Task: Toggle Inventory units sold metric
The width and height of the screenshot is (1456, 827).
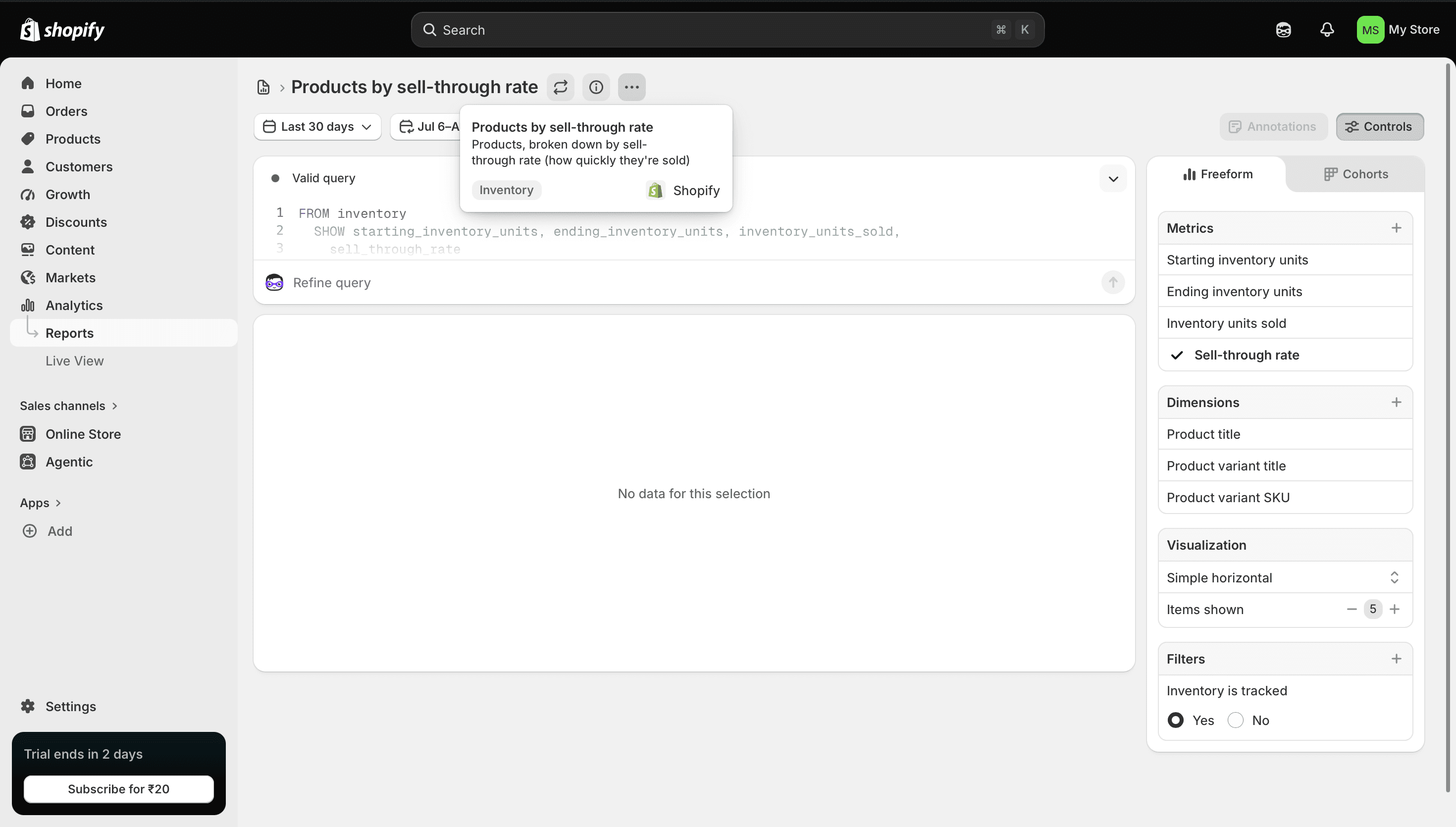Action: [x=1285, y=323]
